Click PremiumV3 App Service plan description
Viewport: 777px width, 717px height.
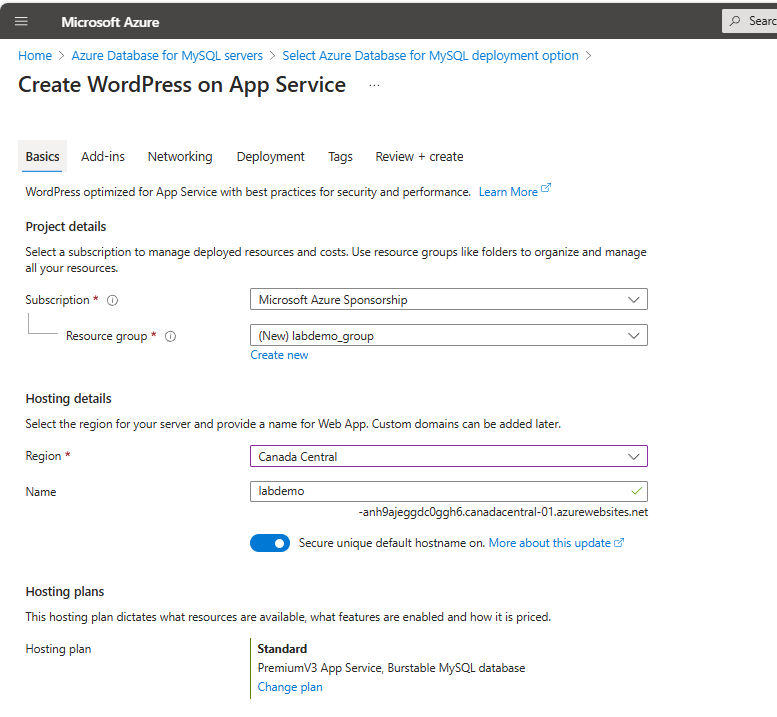click(x=391, y=668)
